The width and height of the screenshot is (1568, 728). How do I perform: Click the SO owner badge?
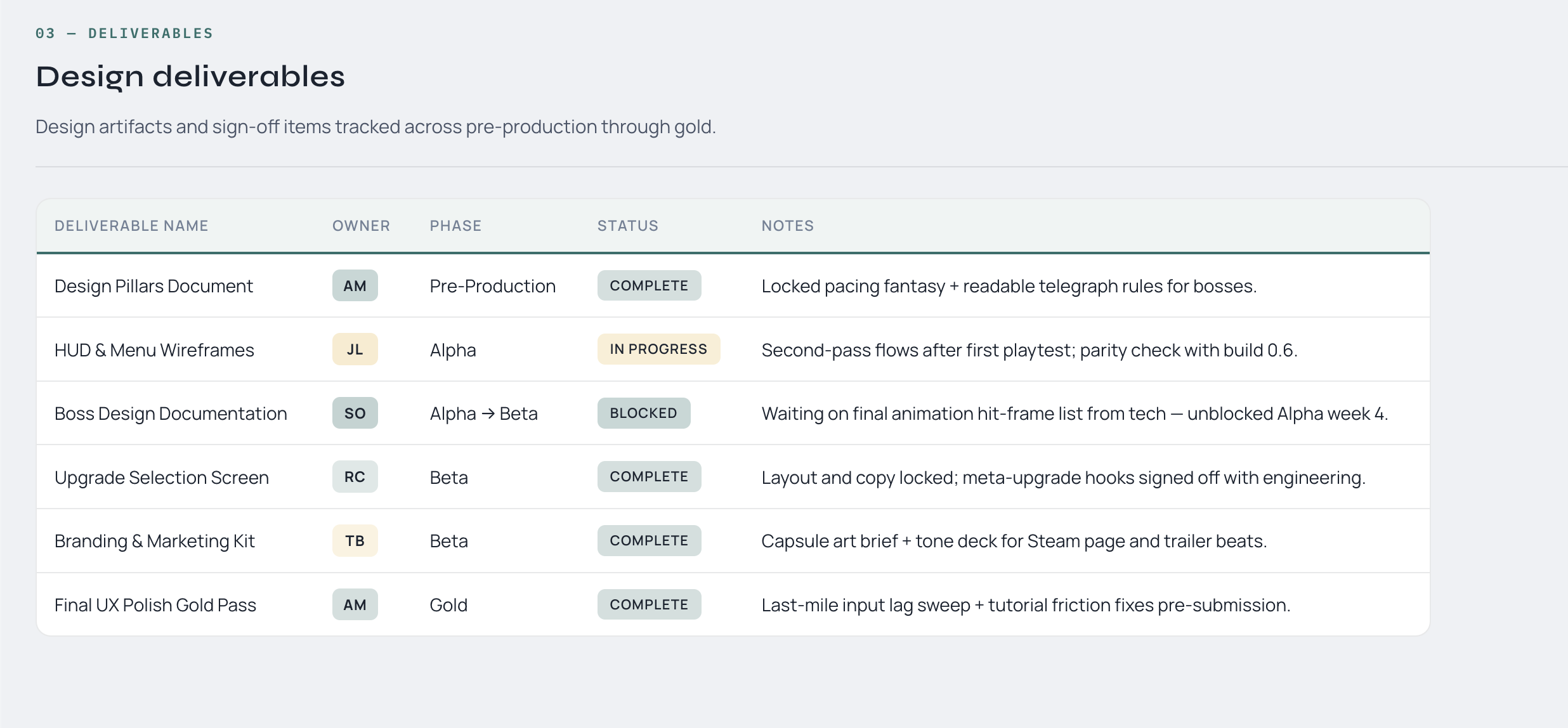click(x=355, y=413)
